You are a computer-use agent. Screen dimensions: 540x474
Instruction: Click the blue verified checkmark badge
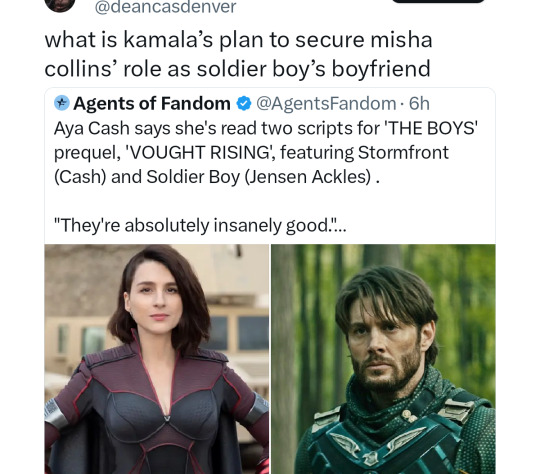point(244,103)
